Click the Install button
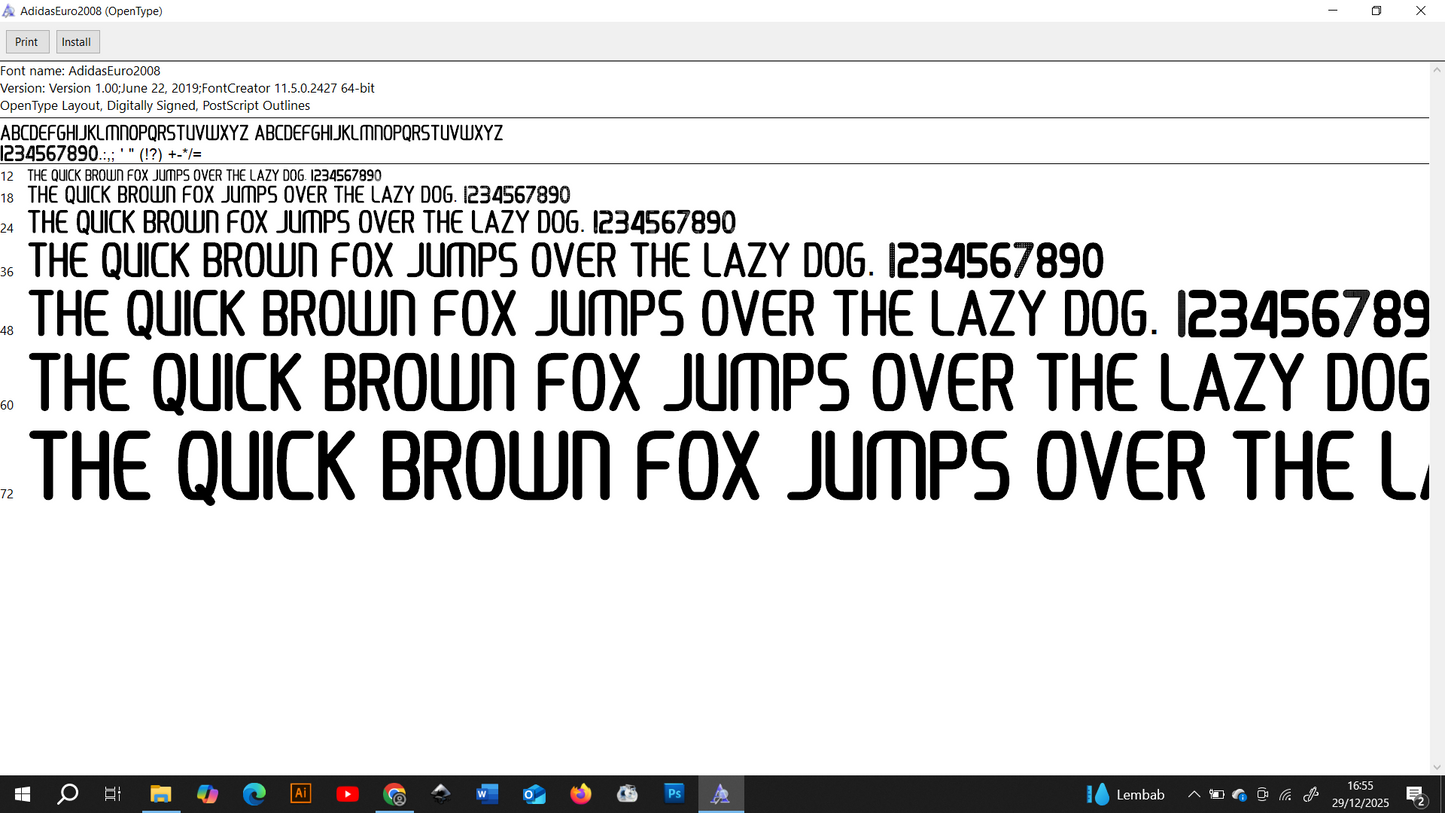 (x=77, y=42)
